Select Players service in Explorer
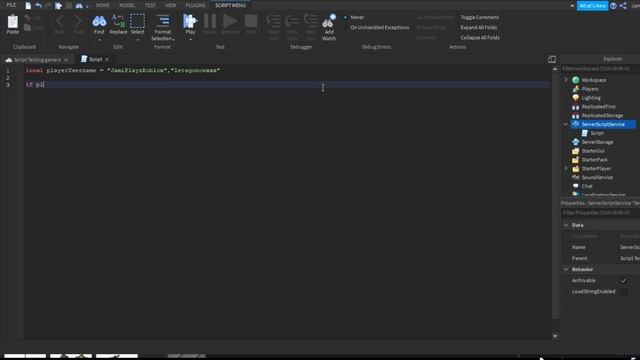 590,89
